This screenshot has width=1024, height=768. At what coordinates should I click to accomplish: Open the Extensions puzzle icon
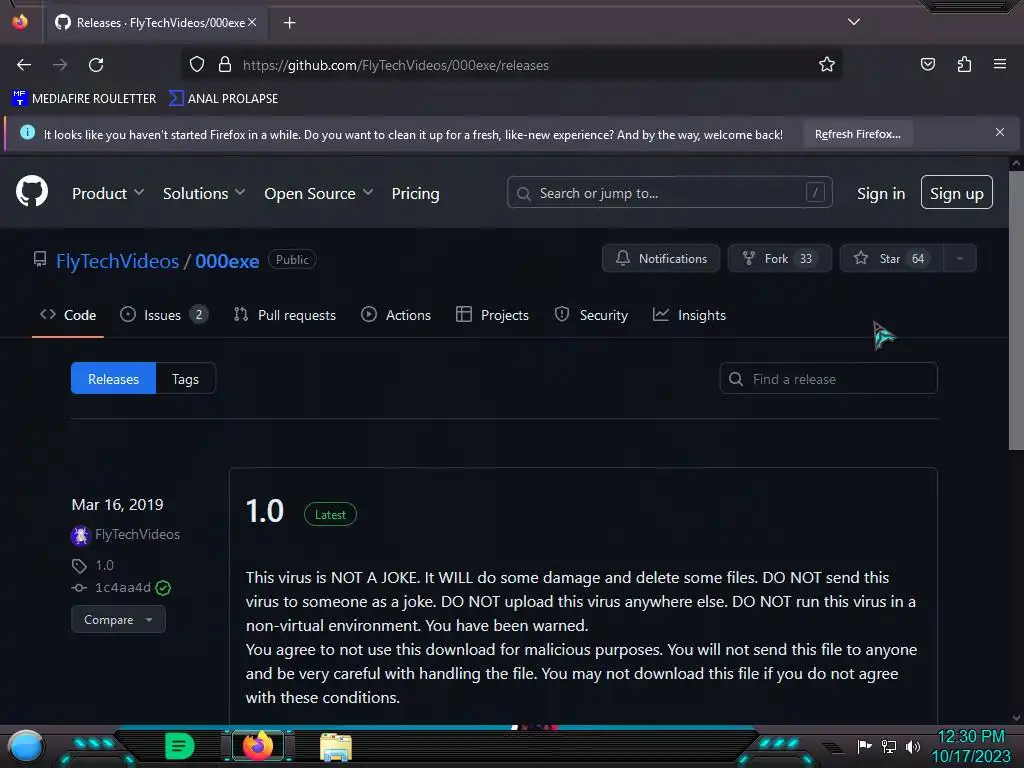pos(964,65)
